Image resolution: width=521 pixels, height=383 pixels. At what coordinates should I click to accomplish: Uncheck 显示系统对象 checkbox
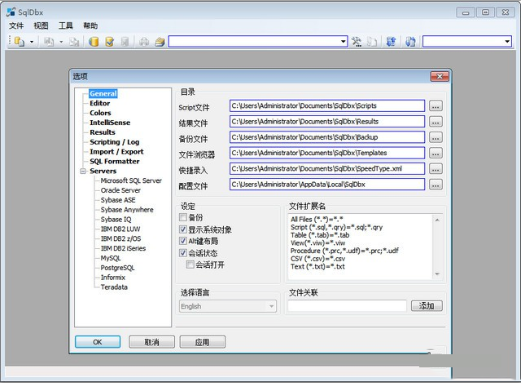tap(183, 229)
